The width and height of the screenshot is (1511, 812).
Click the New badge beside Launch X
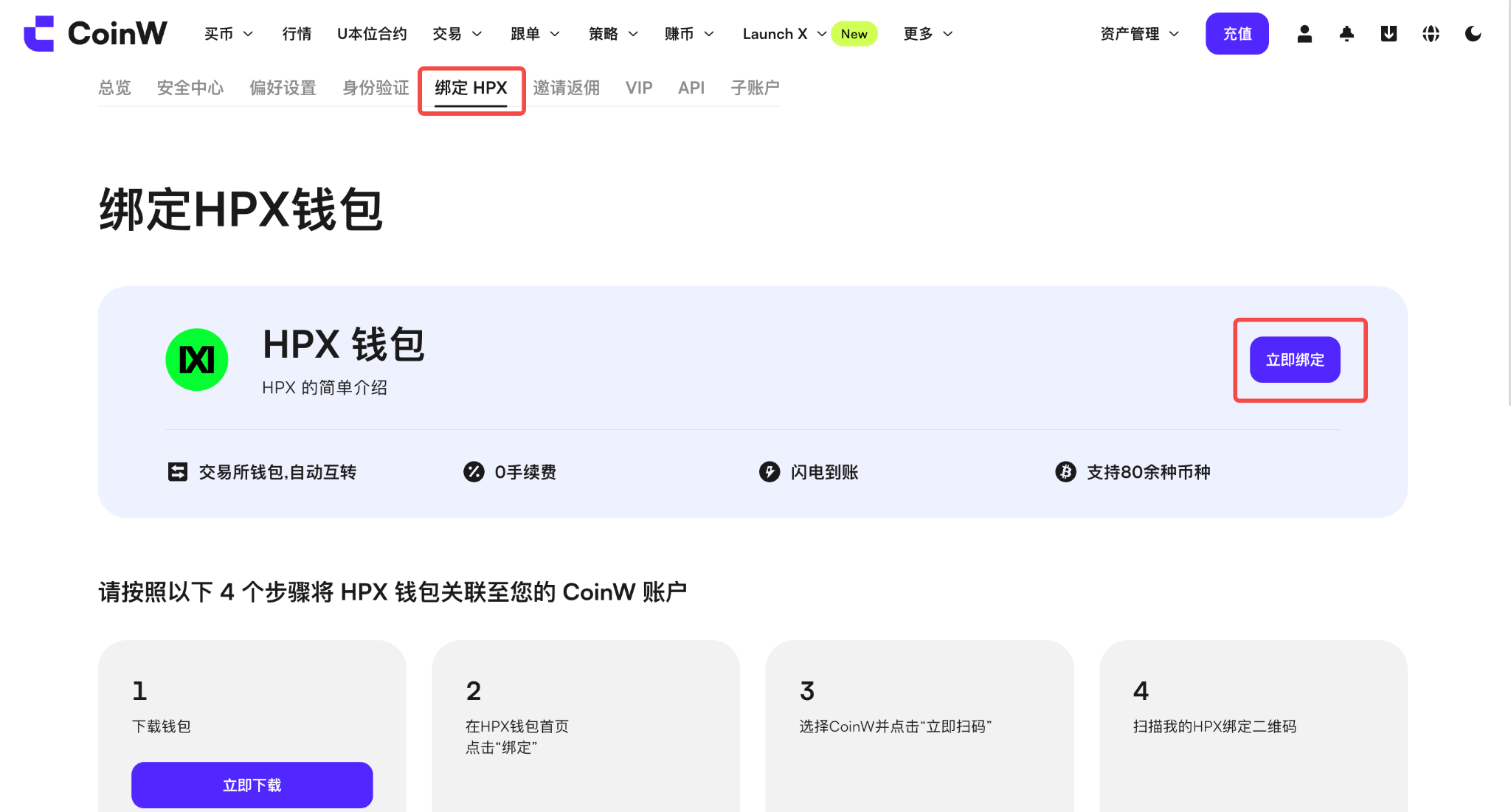coord(854,34)
